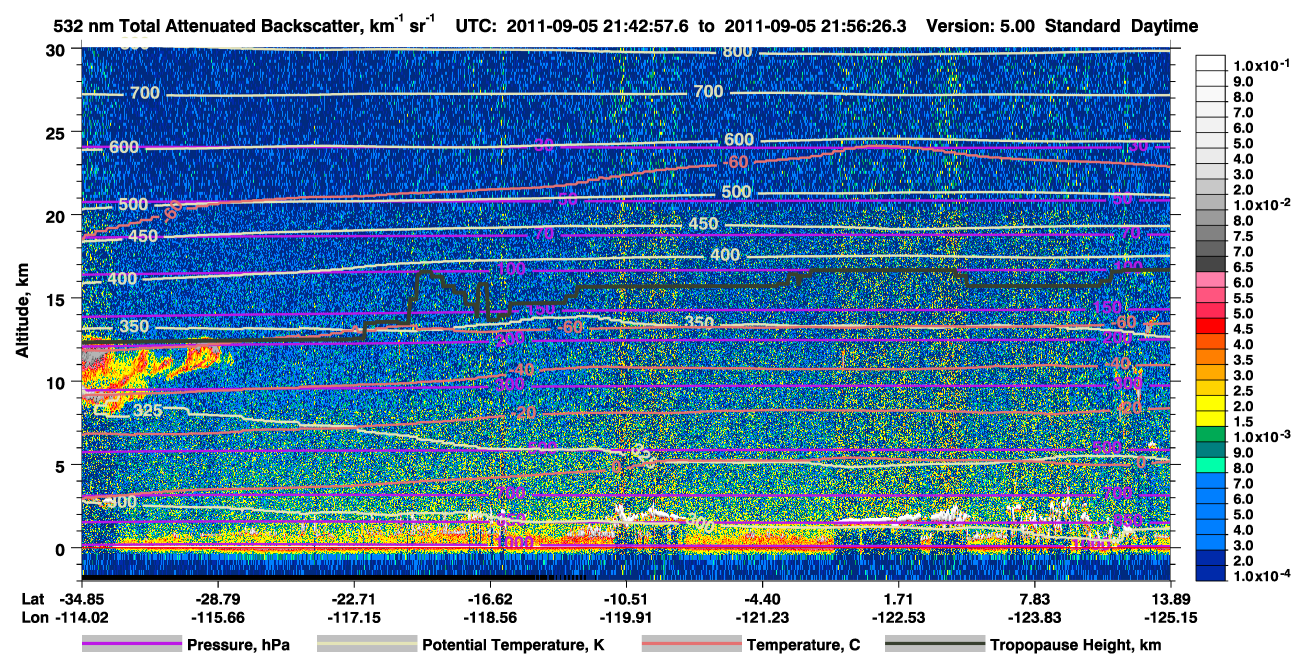This screenshot has width=1300, height=667.
Task: Click the red colorbar swatch labeled 4.5
Action: coord(1211,326)
